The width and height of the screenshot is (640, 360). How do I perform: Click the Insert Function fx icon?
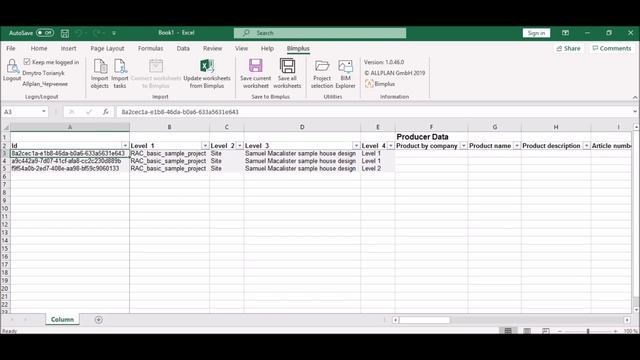pos(105,112)
